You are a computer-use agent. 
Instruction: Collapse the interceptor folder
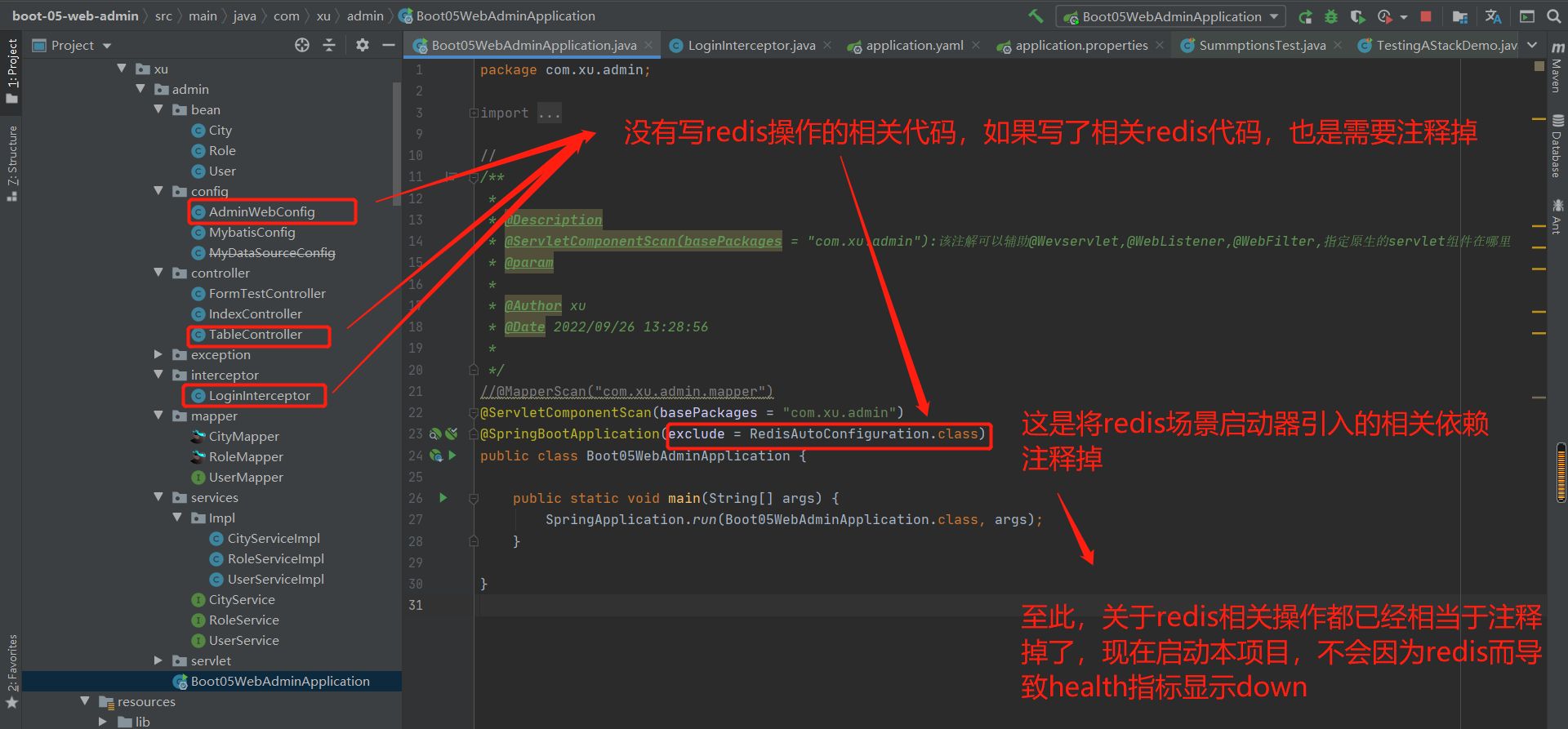pos(158,375)
